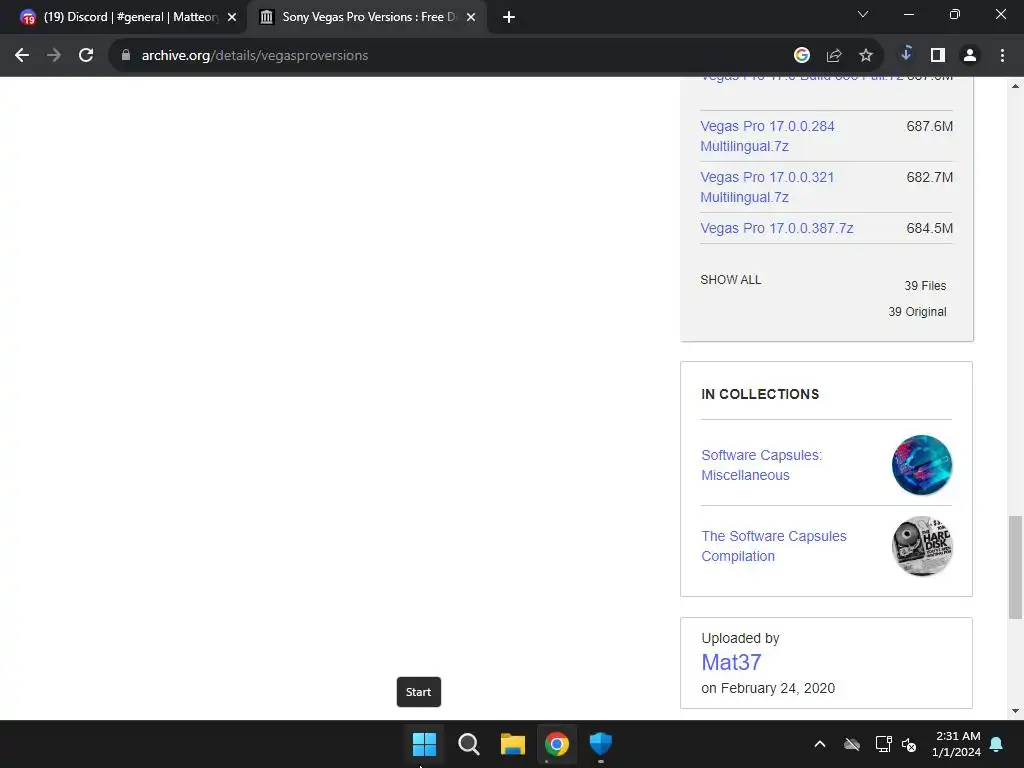
Task: Open The Software Capsules Compilation link
Action: coord(774,546)
